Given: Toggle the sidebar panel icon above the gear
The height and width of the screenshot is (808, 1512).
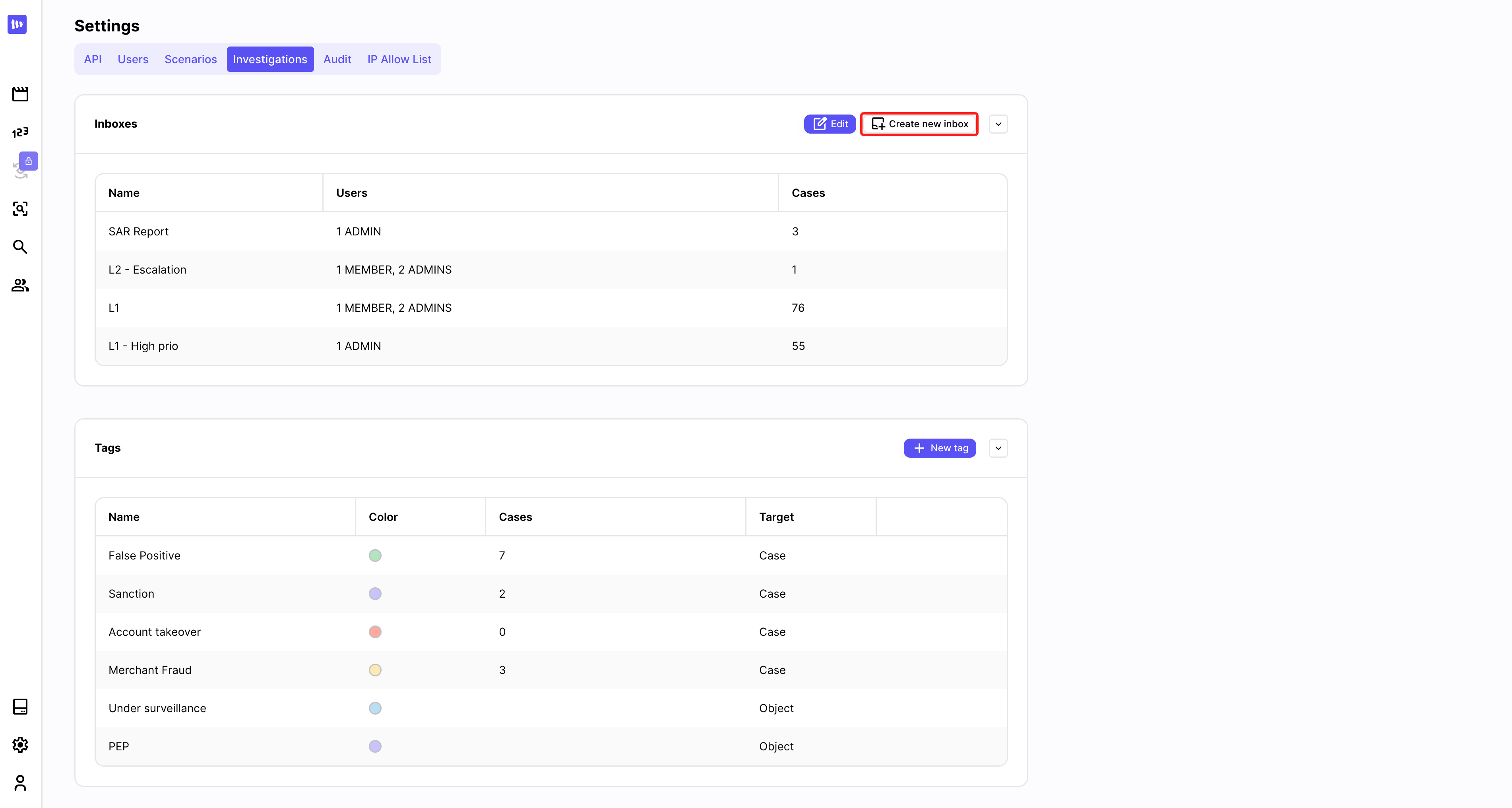Looking at the screenshot, I should click(x=20, y=707).
